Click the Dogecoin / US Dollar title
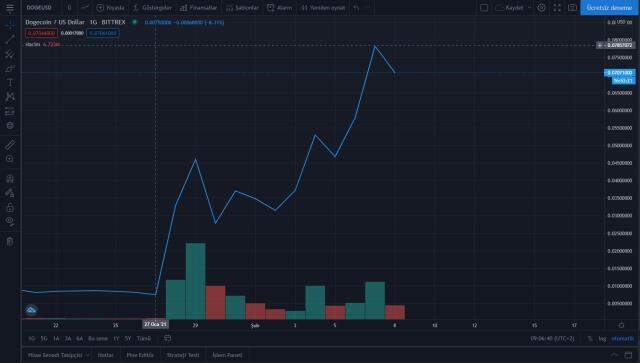Viewport: 640px width, 363px height. [55, 22]
